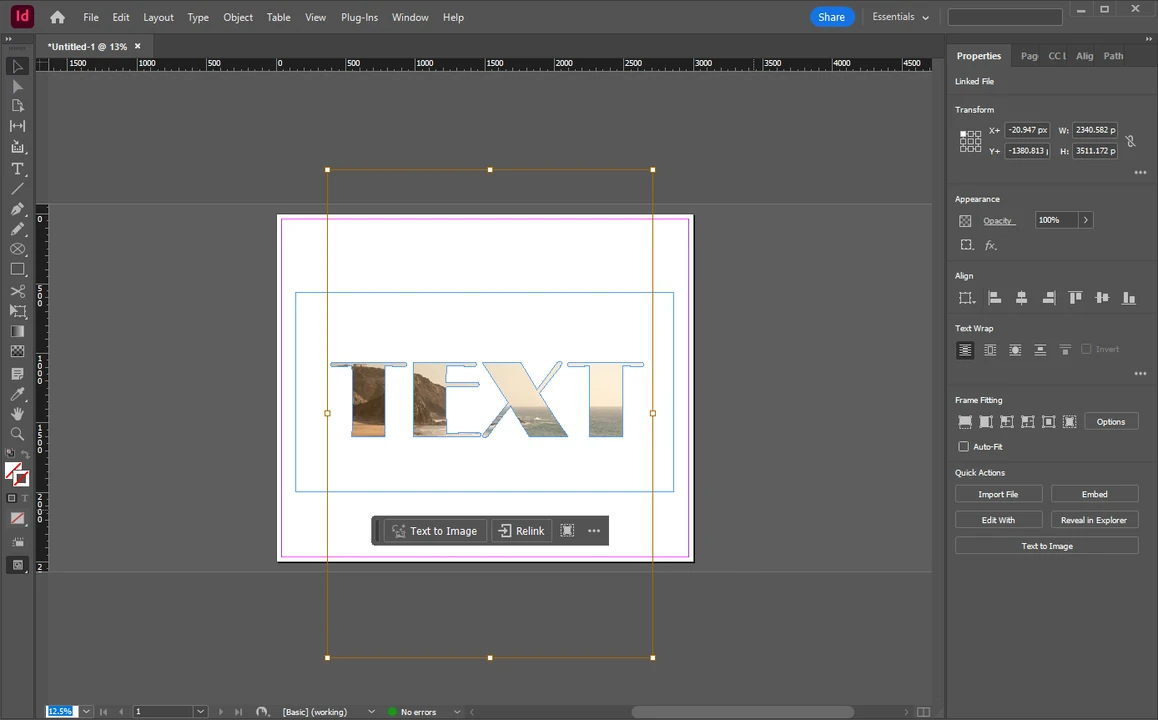The width and height of the screenshot is (1158, 720).
Task: Click Text to Image in floating bar
Action: [x=435, y=530]
